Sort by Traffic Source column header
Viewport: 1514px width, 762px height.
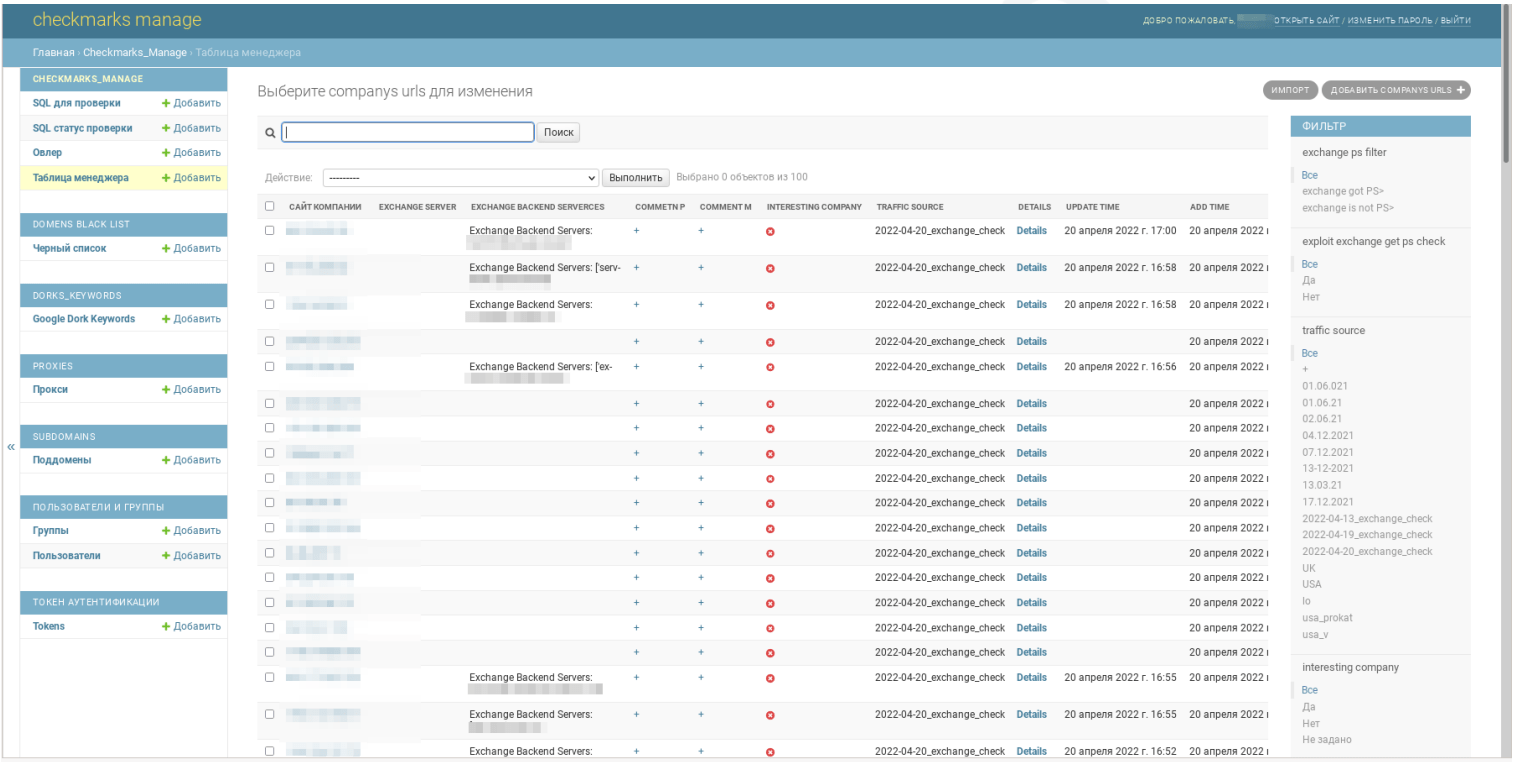click(910, 207)
